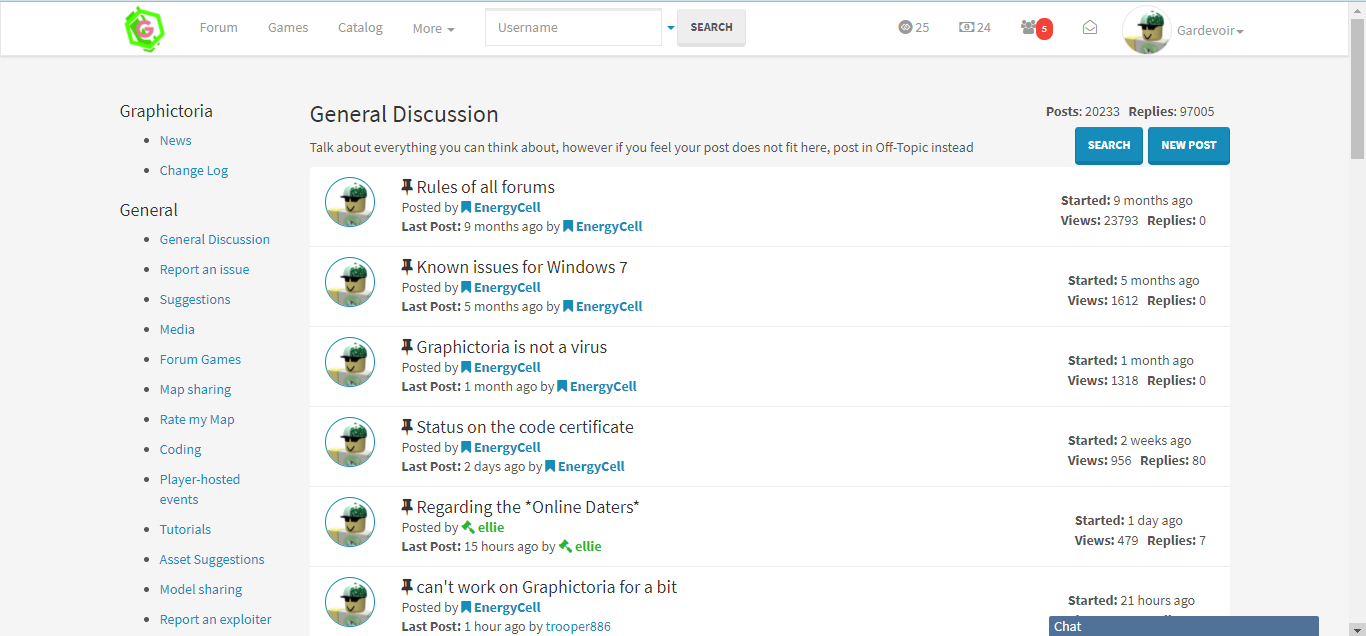Open the Media forum link
The height and width of the screenshot is (636, 1366).
[x=177, y=330]
